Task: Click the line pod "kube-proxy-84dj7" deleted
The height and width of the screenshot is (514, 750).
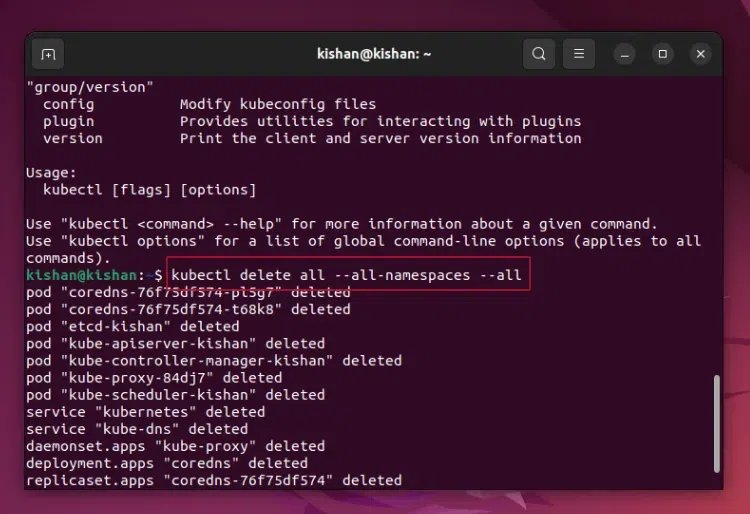Action: (154, 378)
